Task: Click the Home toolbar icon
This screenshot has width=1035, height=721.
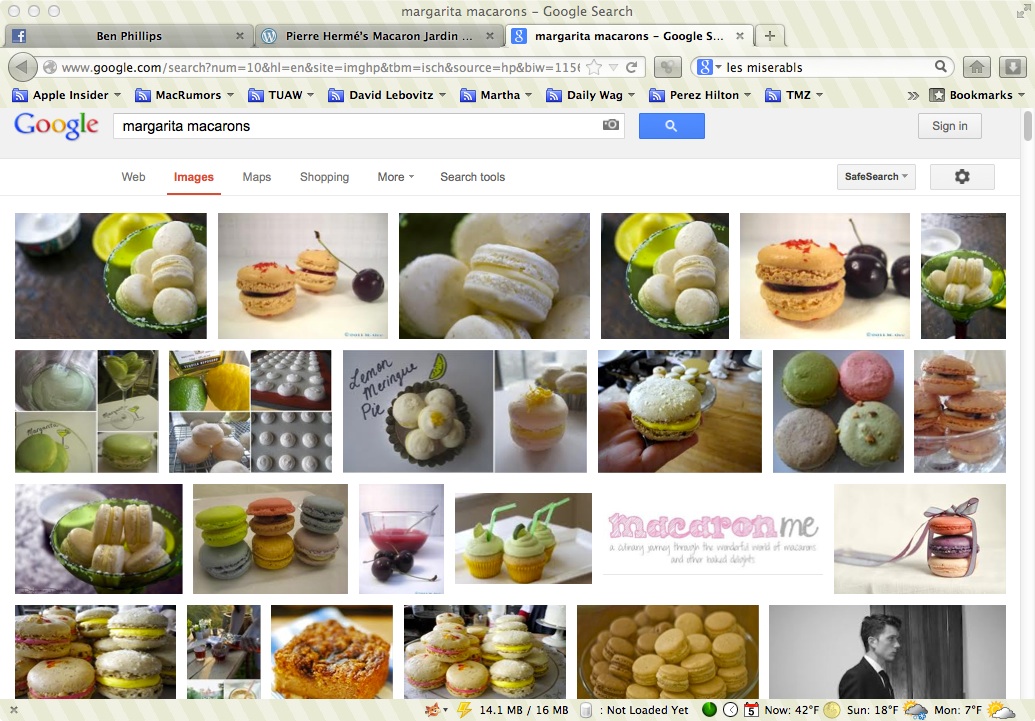Action: tap(977, 67)
